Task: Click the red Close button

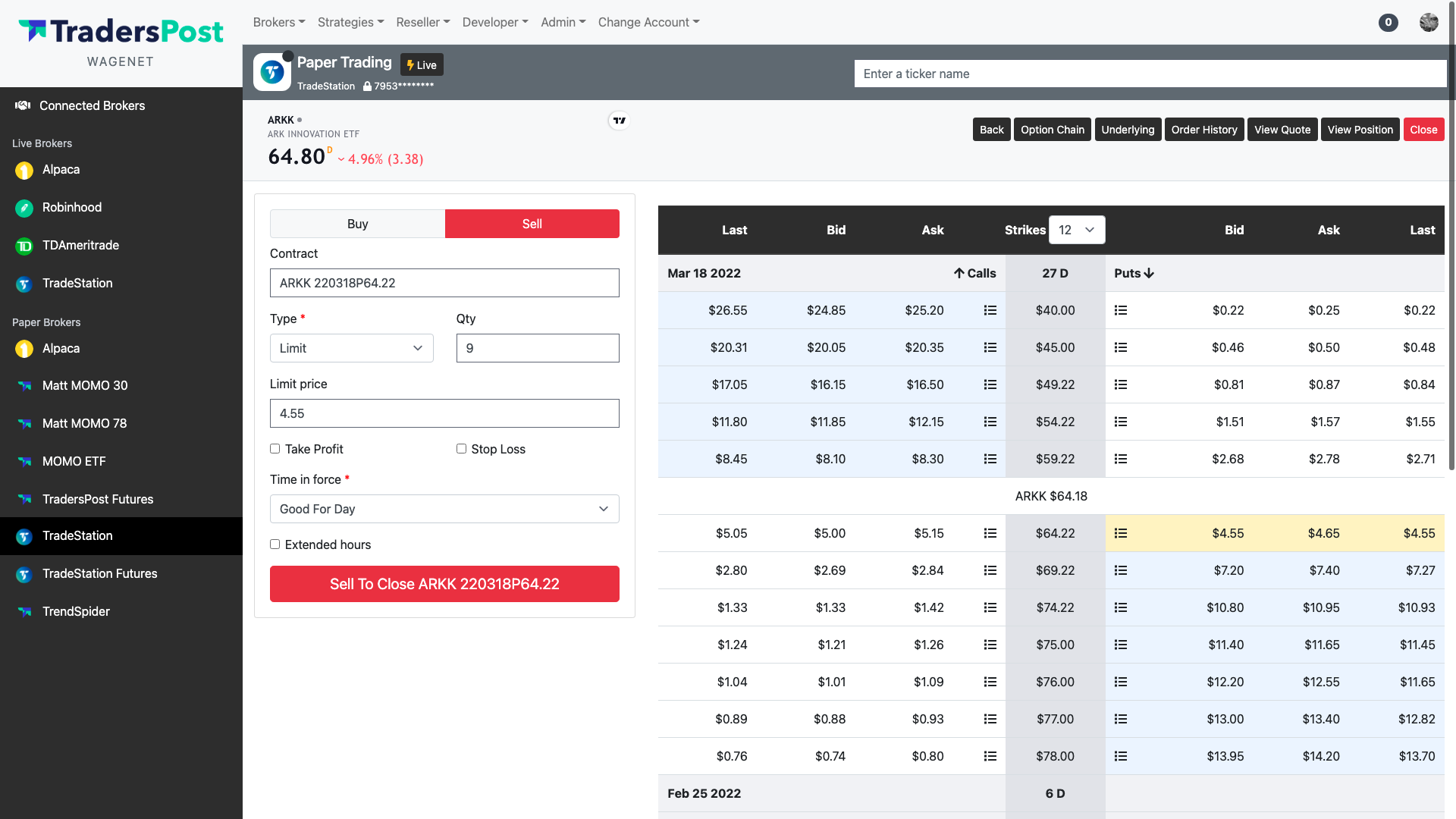Action: click(x=1424, y=130)
